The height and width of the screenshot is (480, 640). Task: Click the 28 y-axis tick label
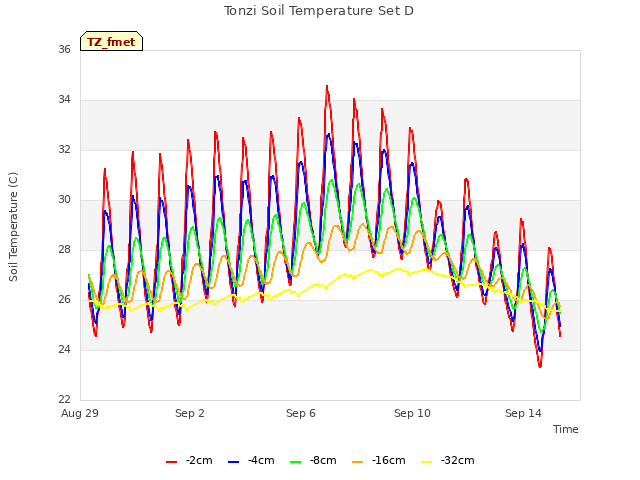tap(64, 249)
